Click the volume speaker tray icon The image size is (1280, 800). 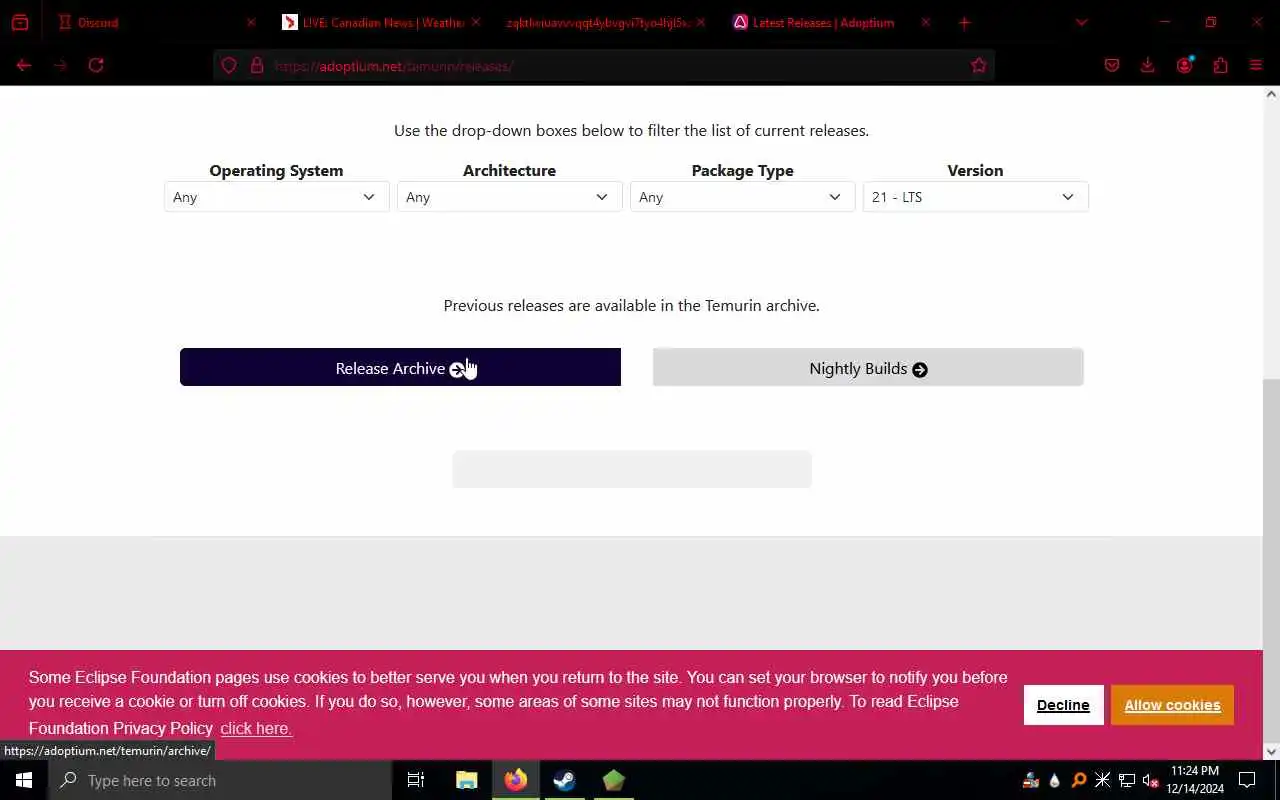click(1150, 780)
